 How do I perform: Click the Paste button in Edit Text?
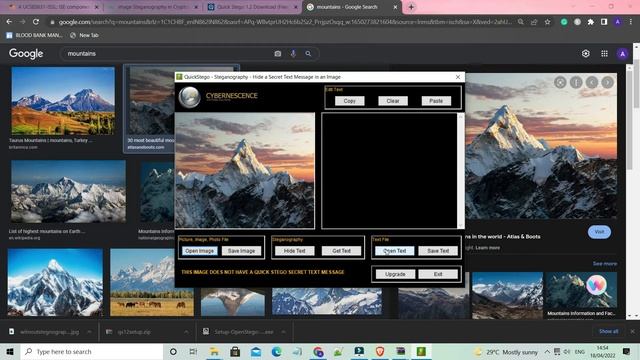[x=436, y=101]
